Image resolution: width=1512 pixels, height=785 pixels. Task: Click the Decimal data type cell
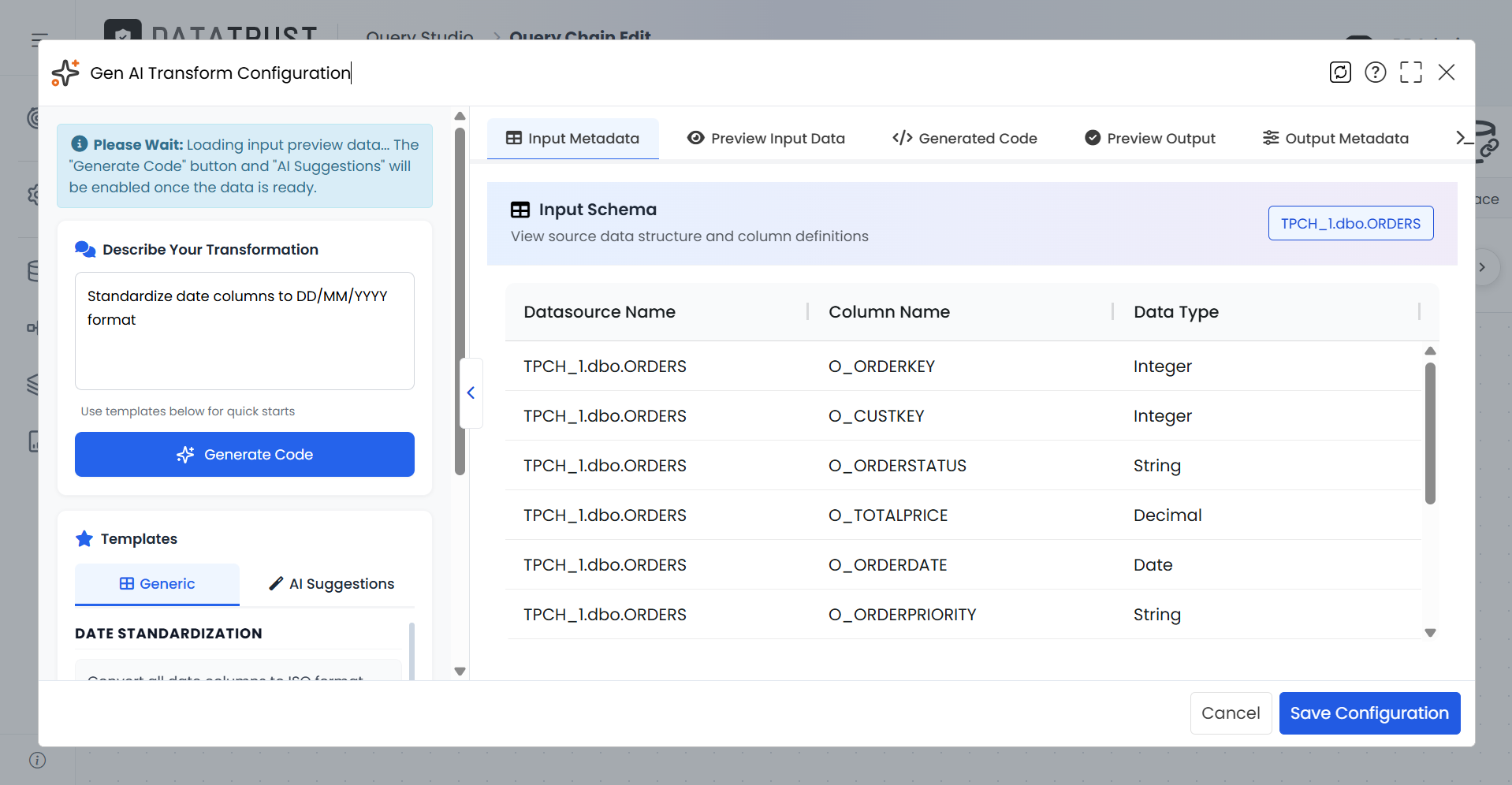click(1168, 515)
